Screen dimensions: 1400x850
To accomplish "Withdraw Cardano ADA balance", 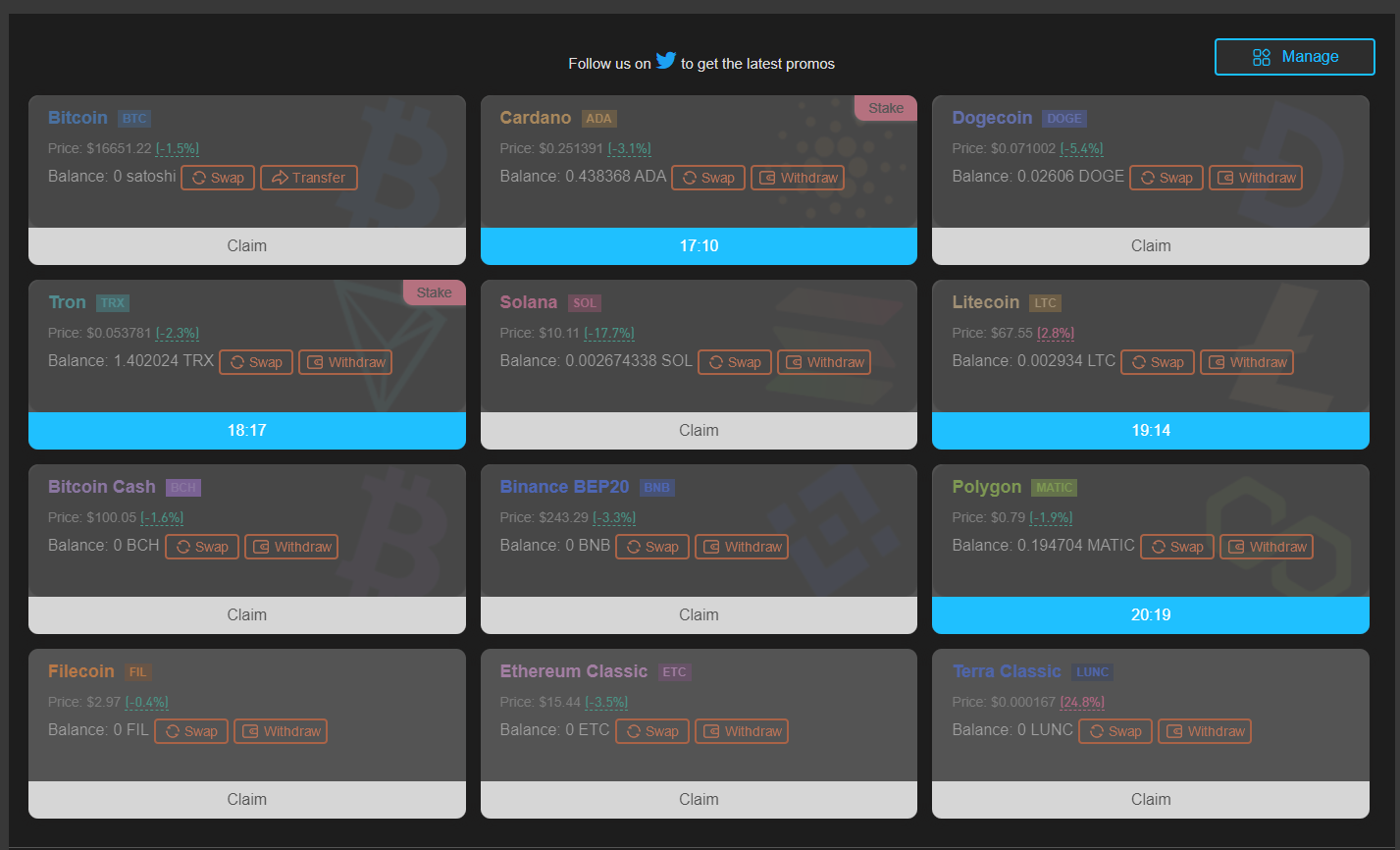I will pos(798,178).
